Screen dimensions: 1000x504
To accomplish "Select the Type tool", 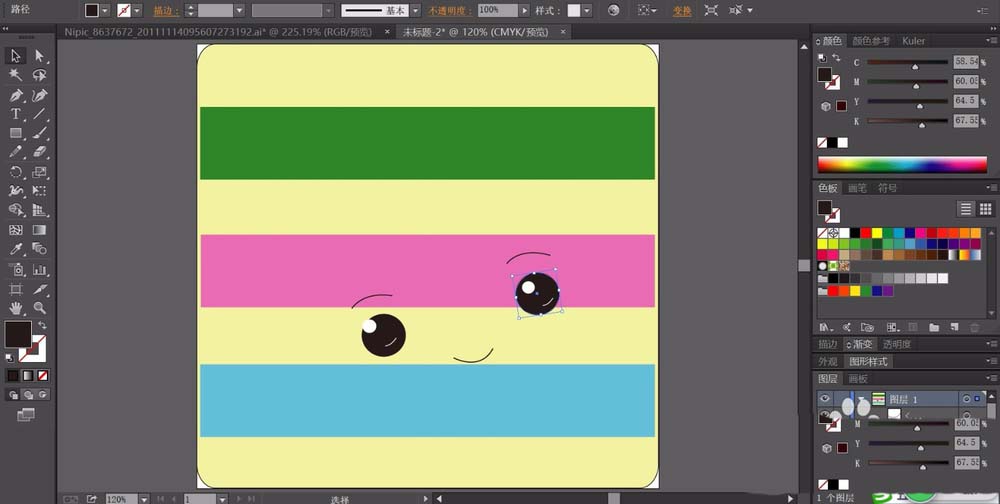I will pos(16,114).
